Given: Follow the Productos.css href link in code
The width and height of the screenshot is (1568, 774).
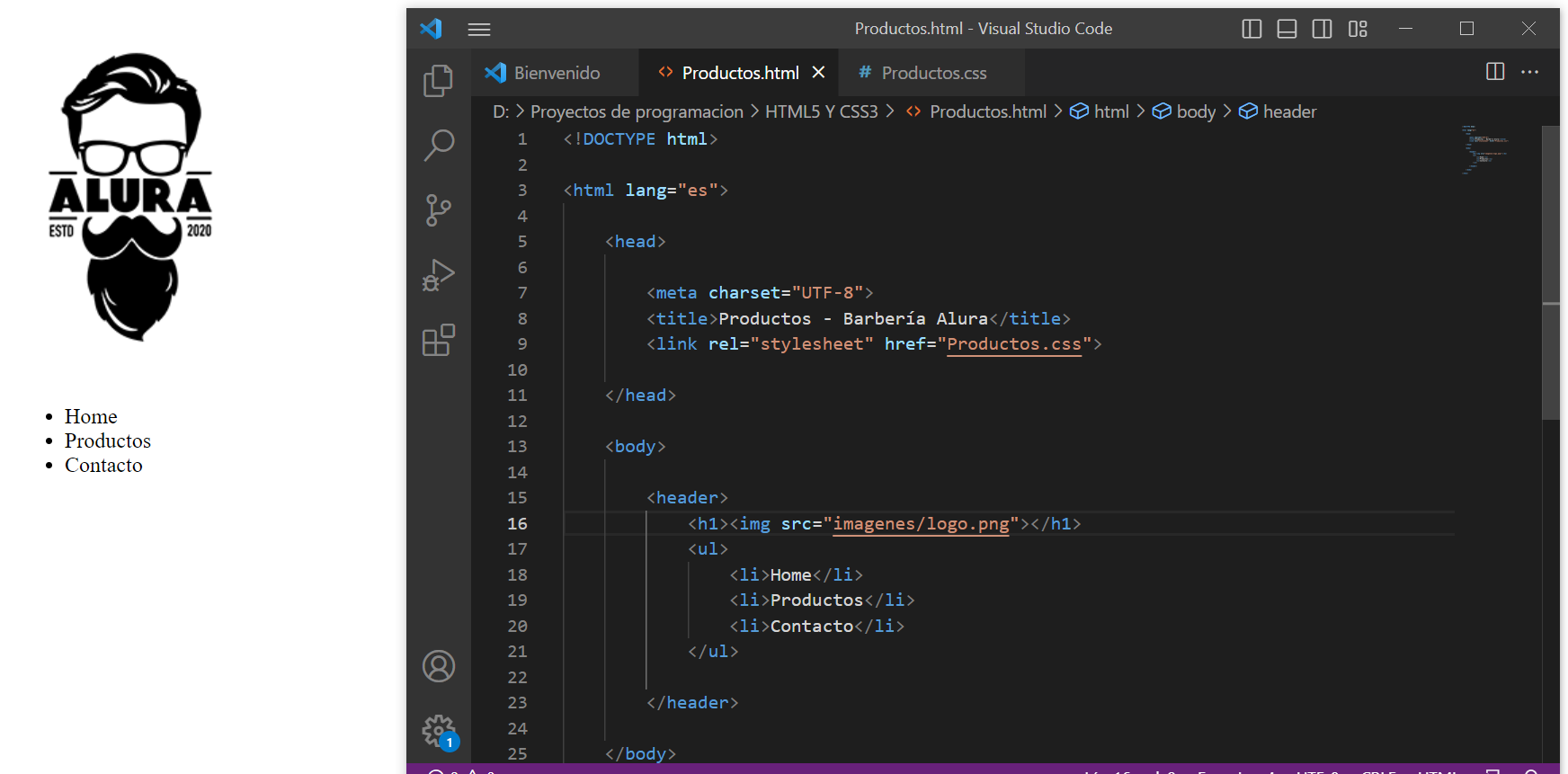Looking at the screenshot, I should click(x=1014, y=344).
